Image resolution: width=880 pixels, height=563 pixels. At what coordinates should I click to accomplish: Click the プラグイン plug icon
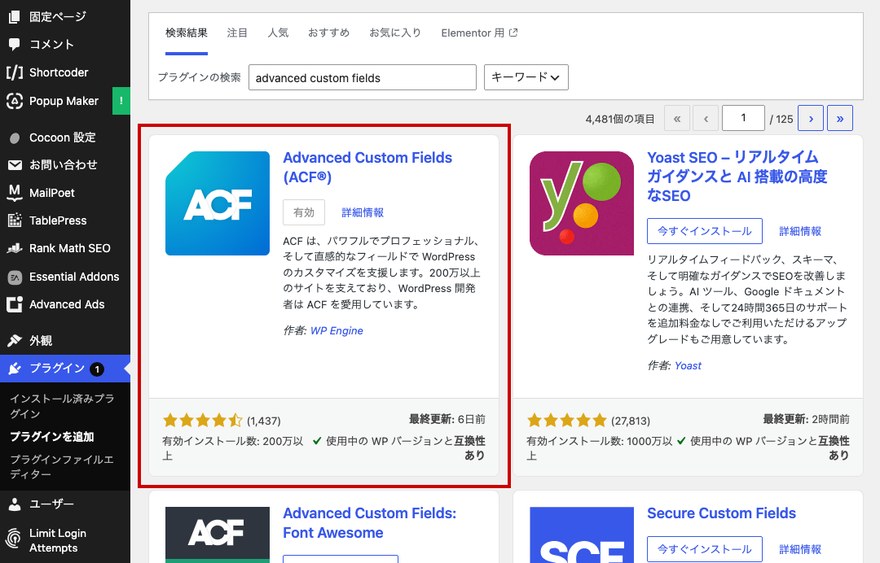15,368
